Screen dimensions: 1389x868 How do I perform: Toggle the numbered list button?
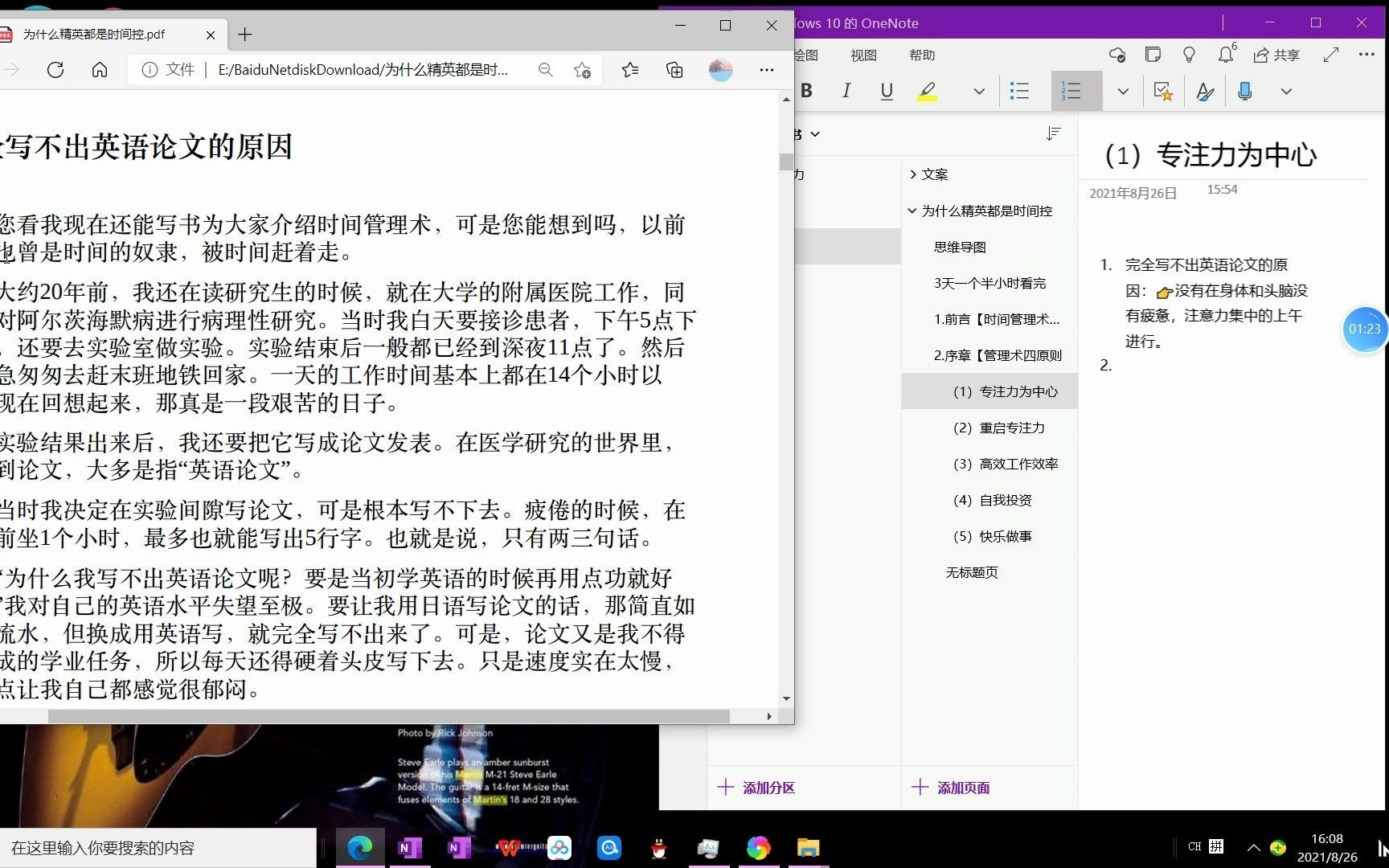coord(1076,91)
